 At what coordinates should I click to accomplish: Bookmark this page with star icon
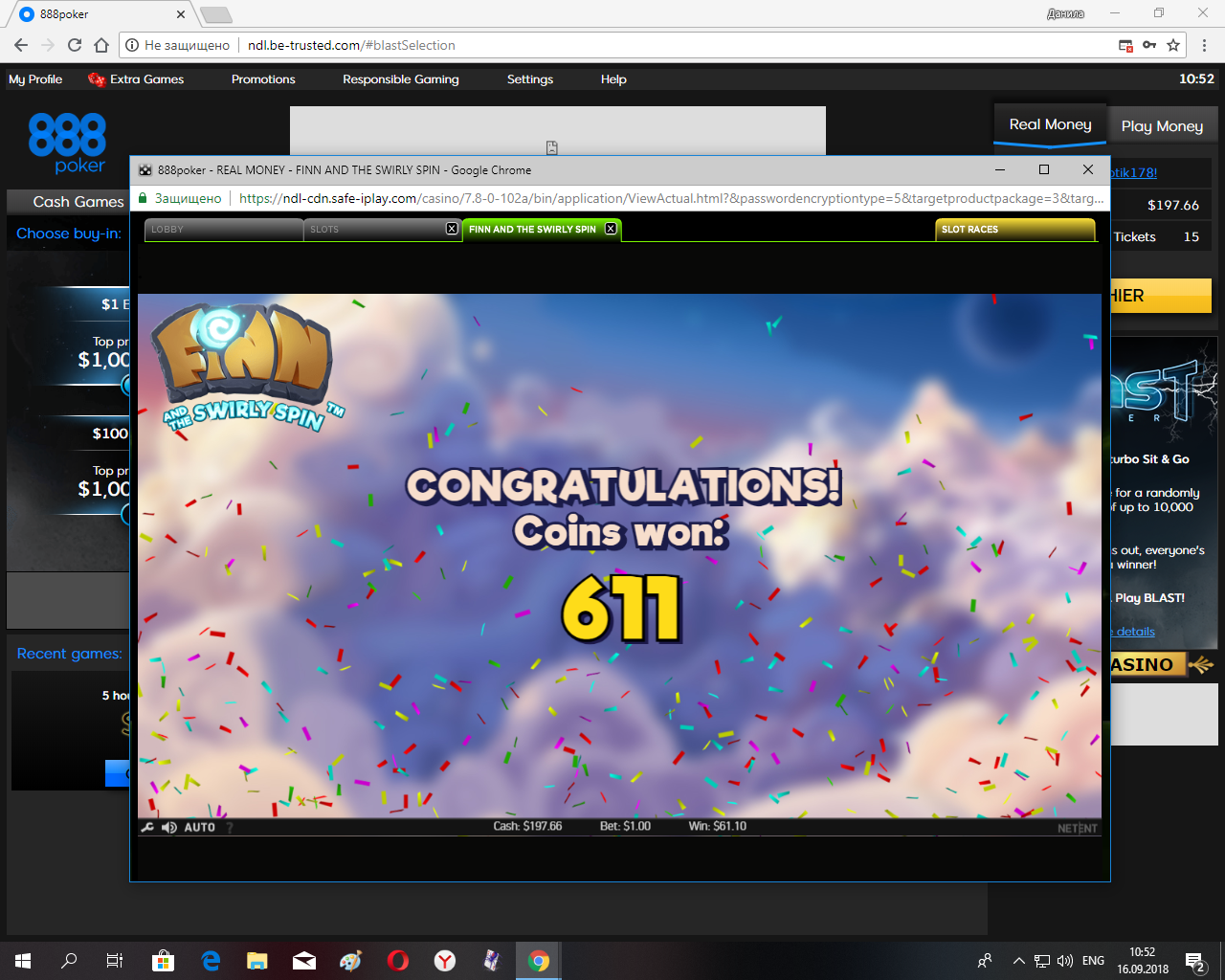click(1173, 45)
